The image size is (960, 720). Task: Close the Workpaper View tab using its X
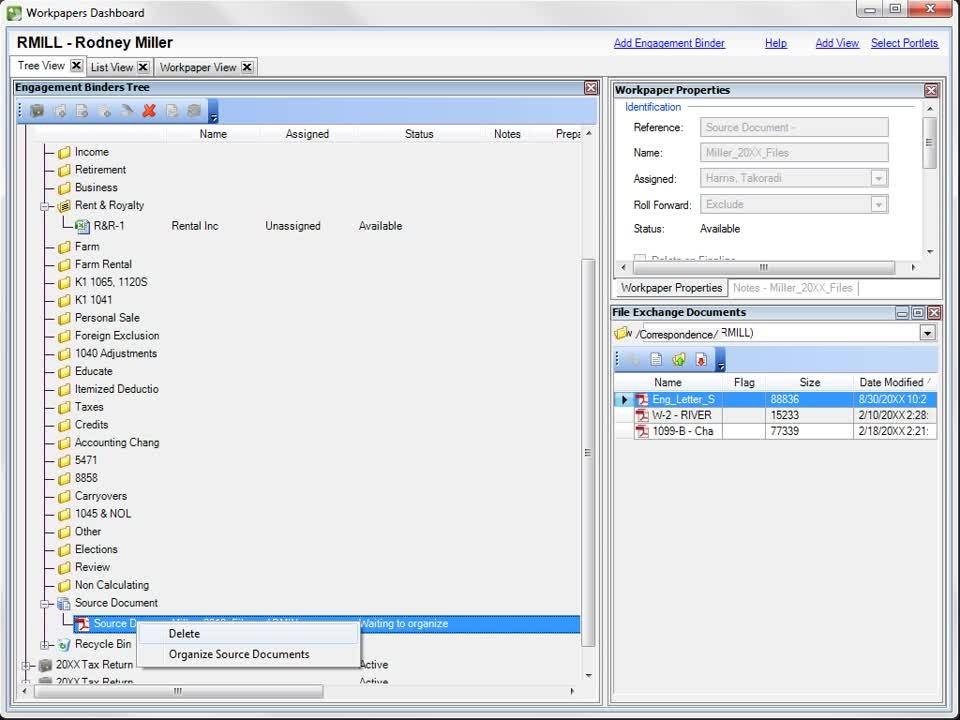(x=247, y=67)
